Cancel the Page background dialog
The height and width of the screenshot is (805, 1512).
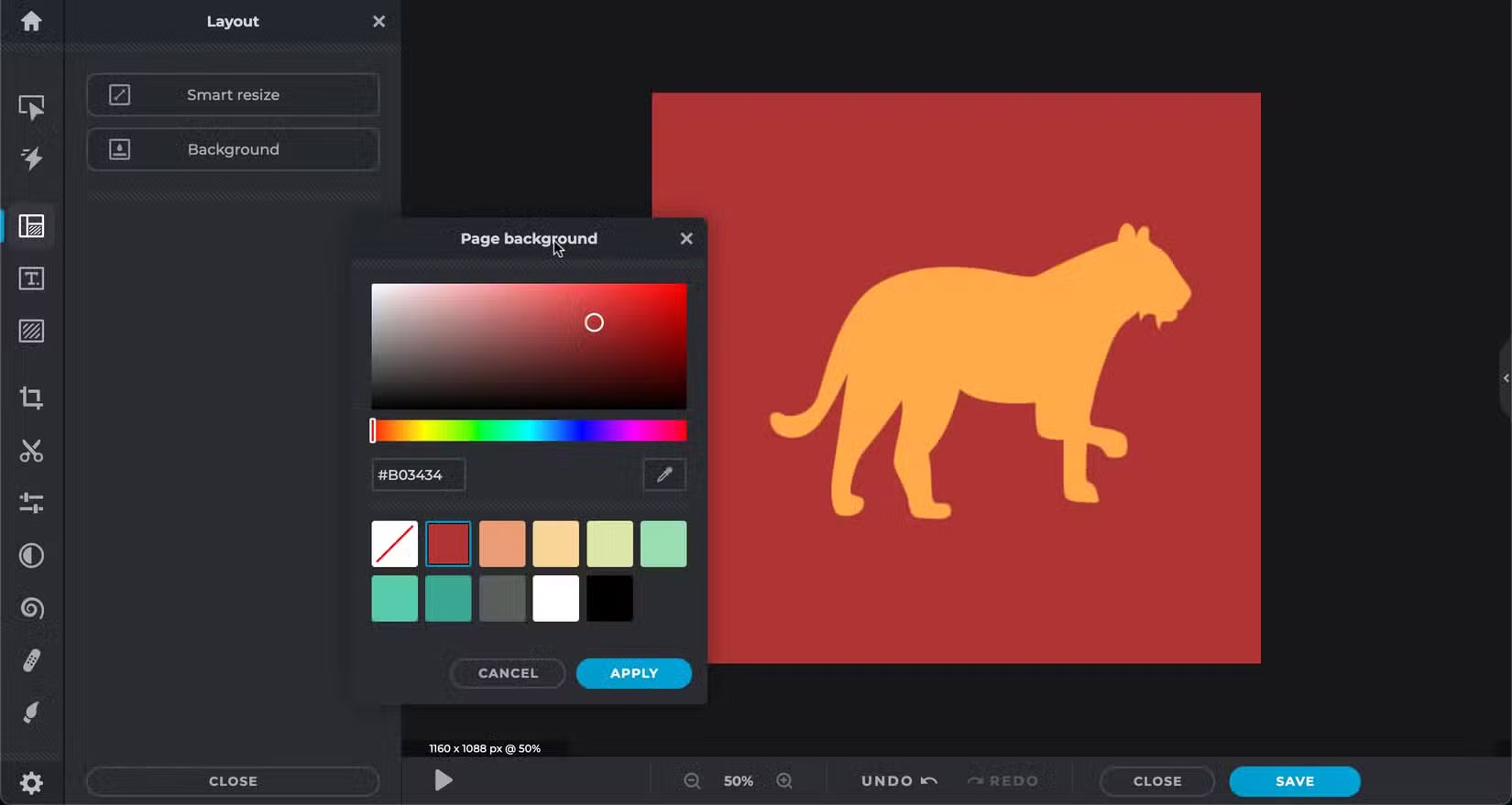coord(508,673)
